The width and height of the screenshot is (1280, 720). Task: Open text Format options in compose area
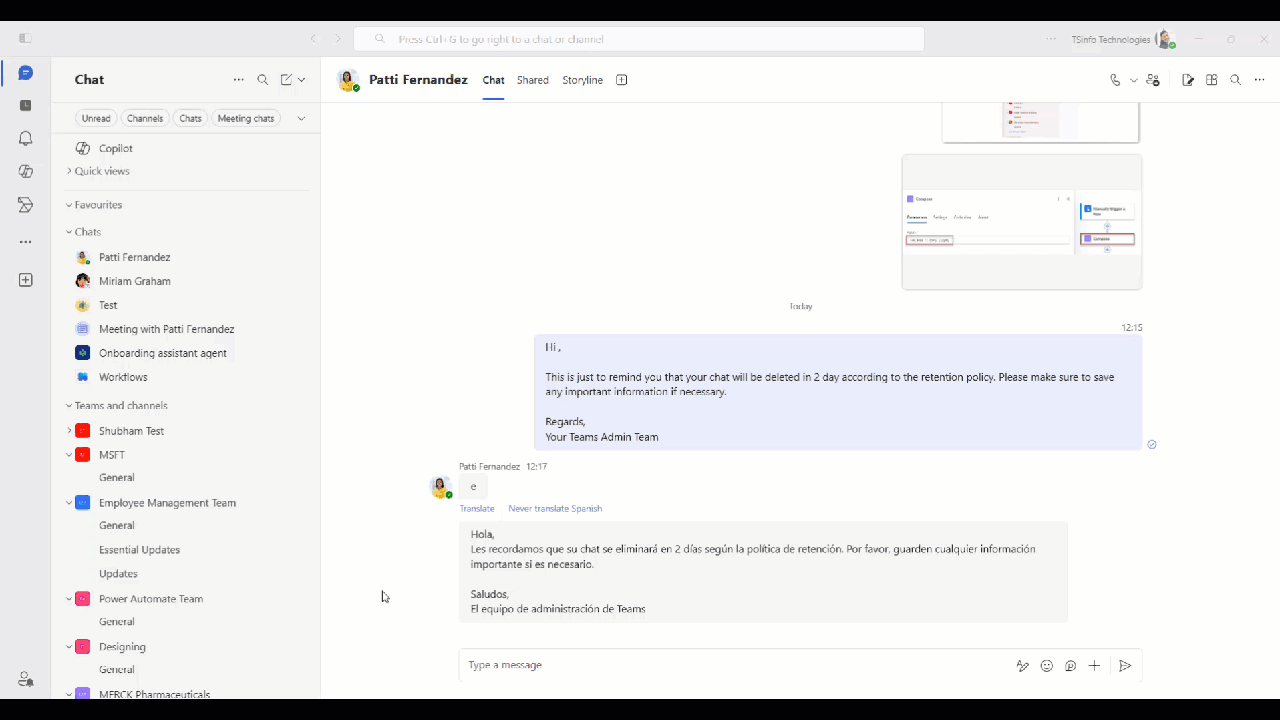point(1022,665)
